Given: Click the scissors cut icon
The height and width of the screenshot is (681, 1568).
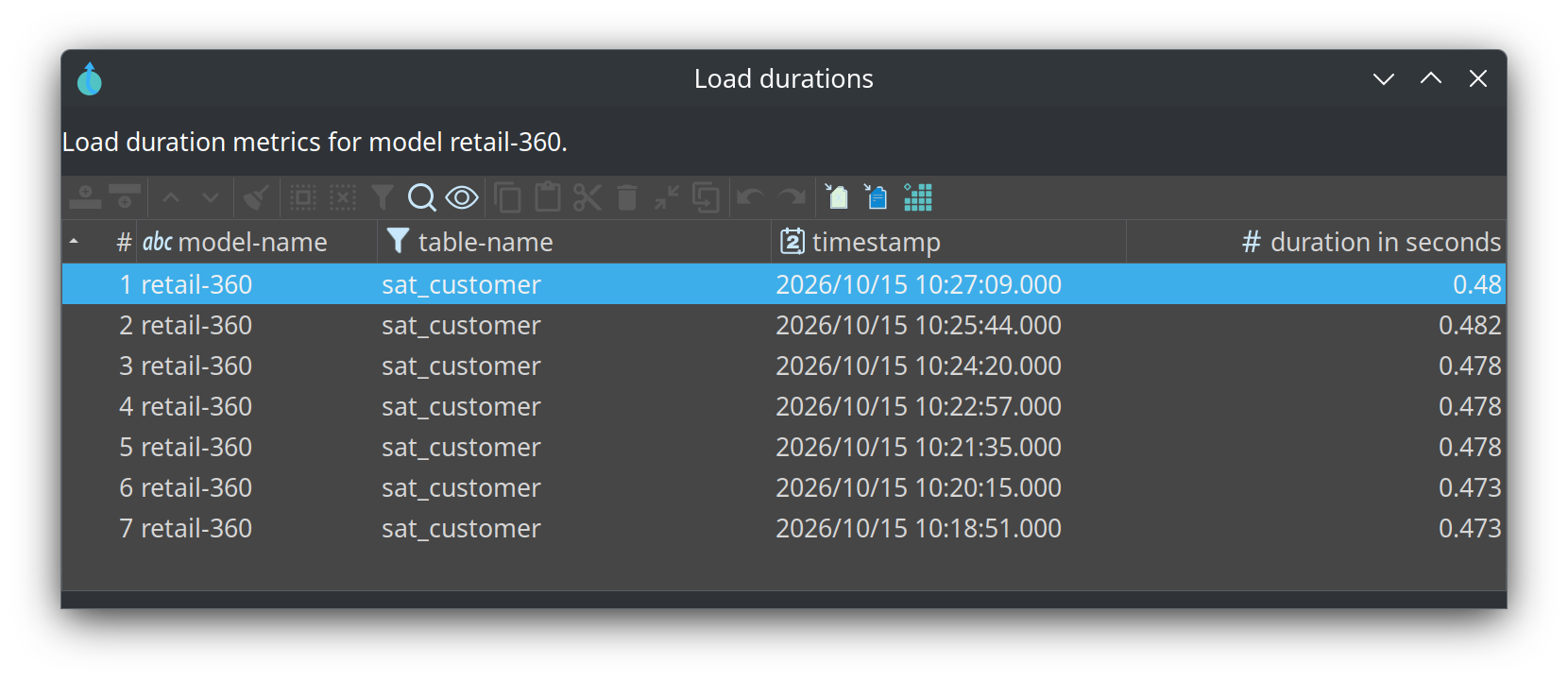Looking at the screenshot, I should point(587,197).
